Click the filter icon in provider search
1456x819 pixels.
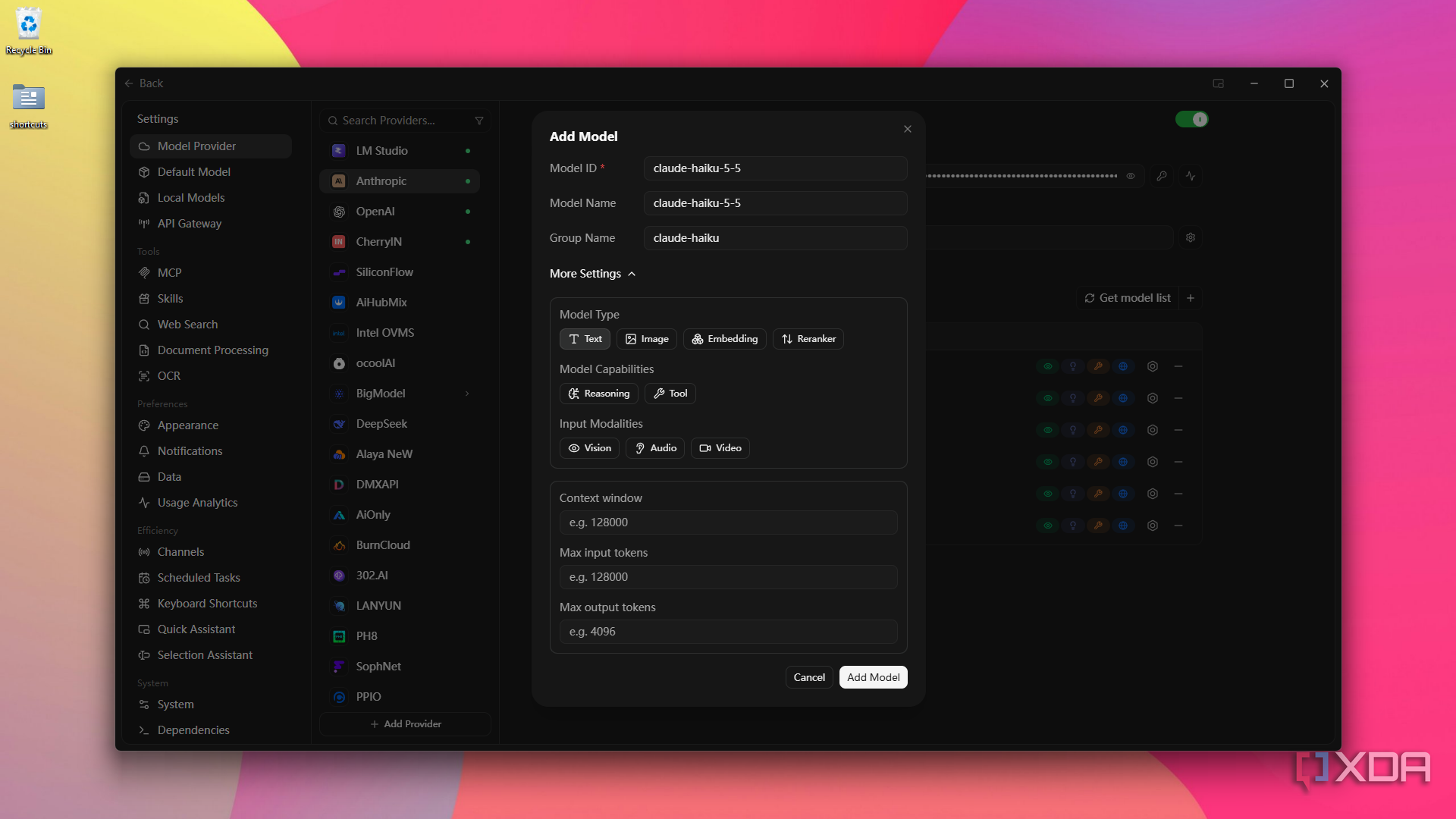tap(479, 121)
